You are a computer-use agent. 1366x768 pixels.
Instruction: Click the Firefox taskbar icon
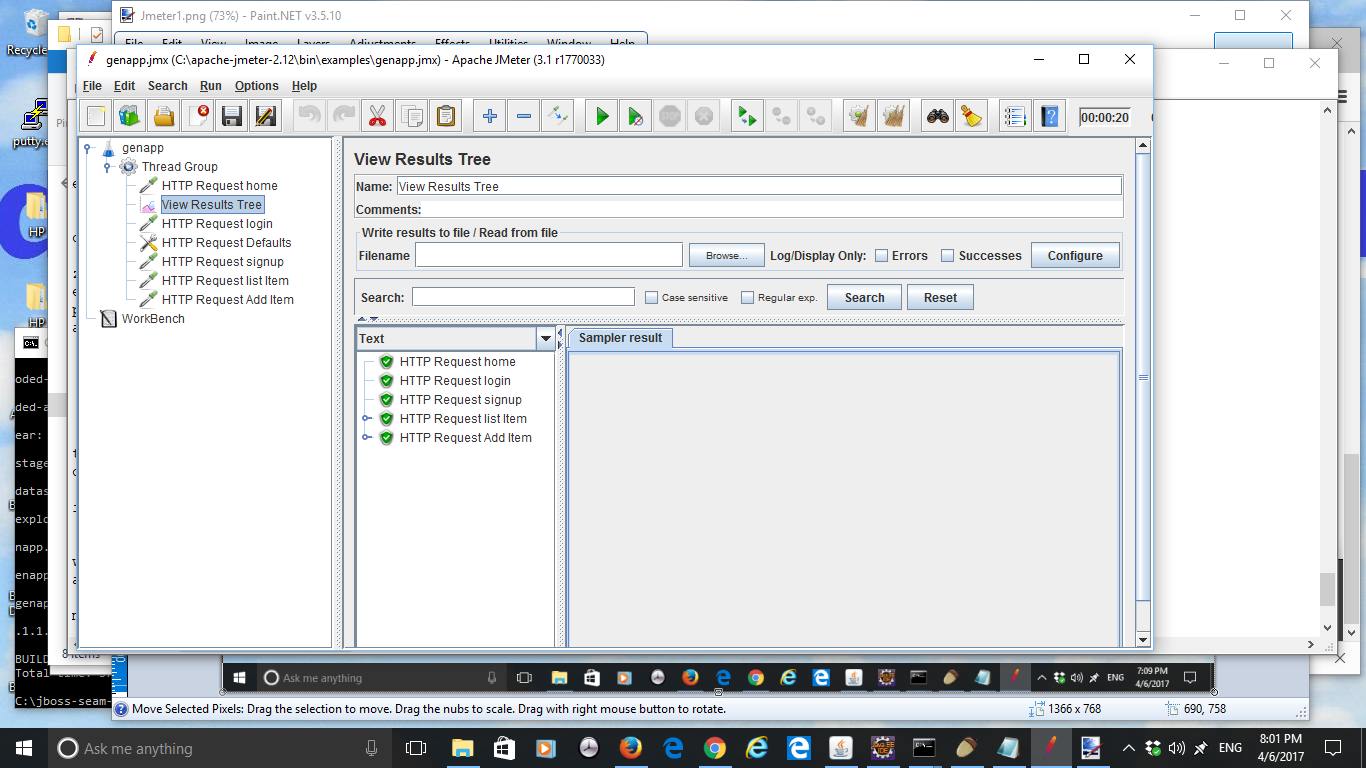pyautogui.click(x=630, y=748)
